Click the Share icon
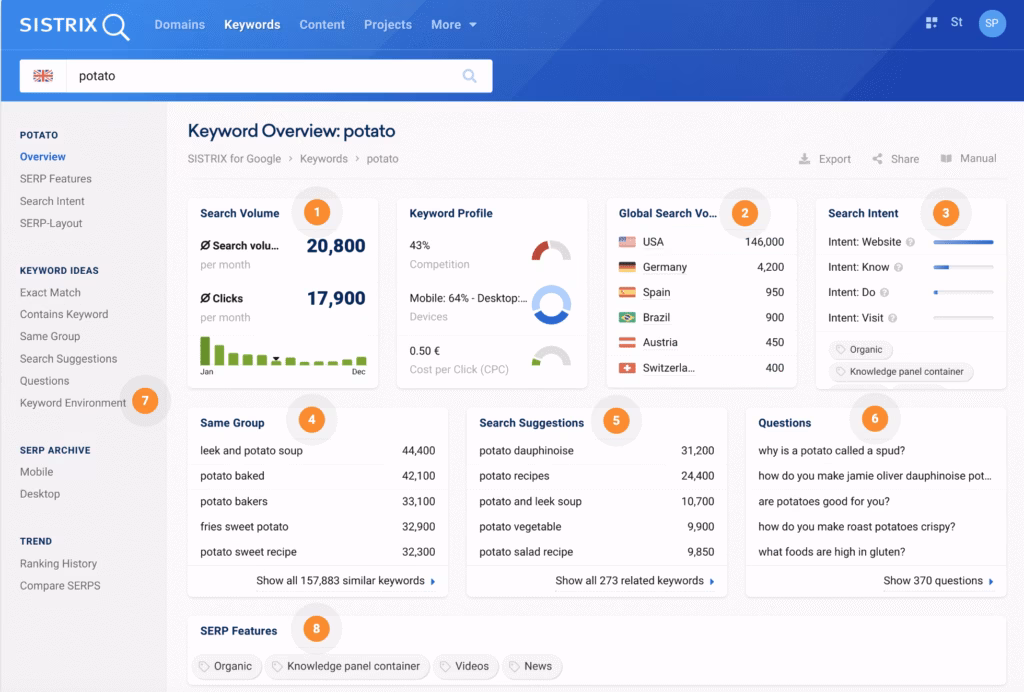Viewport: 1024px width, 692px height. 877,159
